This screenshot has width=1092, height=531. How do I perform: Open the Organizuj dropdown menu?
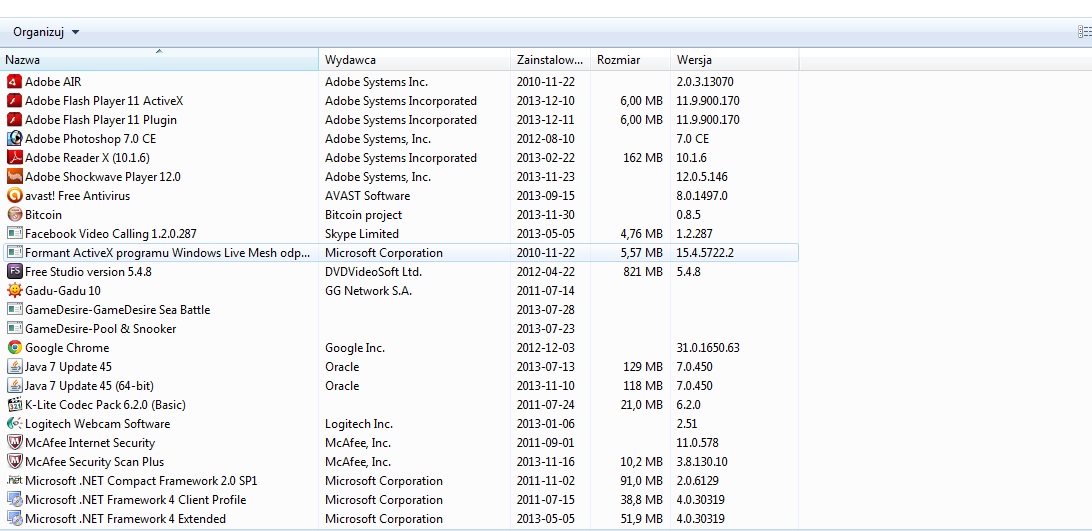[46, 32]
